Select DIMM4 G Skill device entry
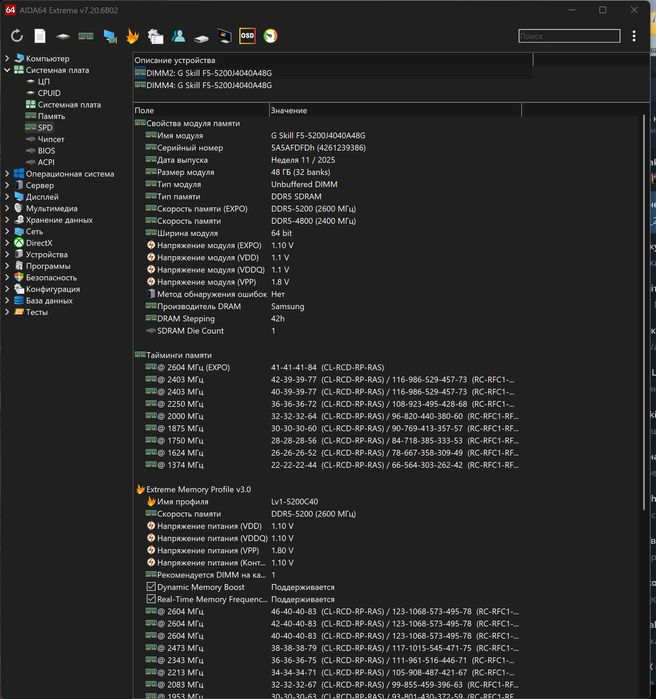Viewport: 656px width, 699px height. [208, 86]
